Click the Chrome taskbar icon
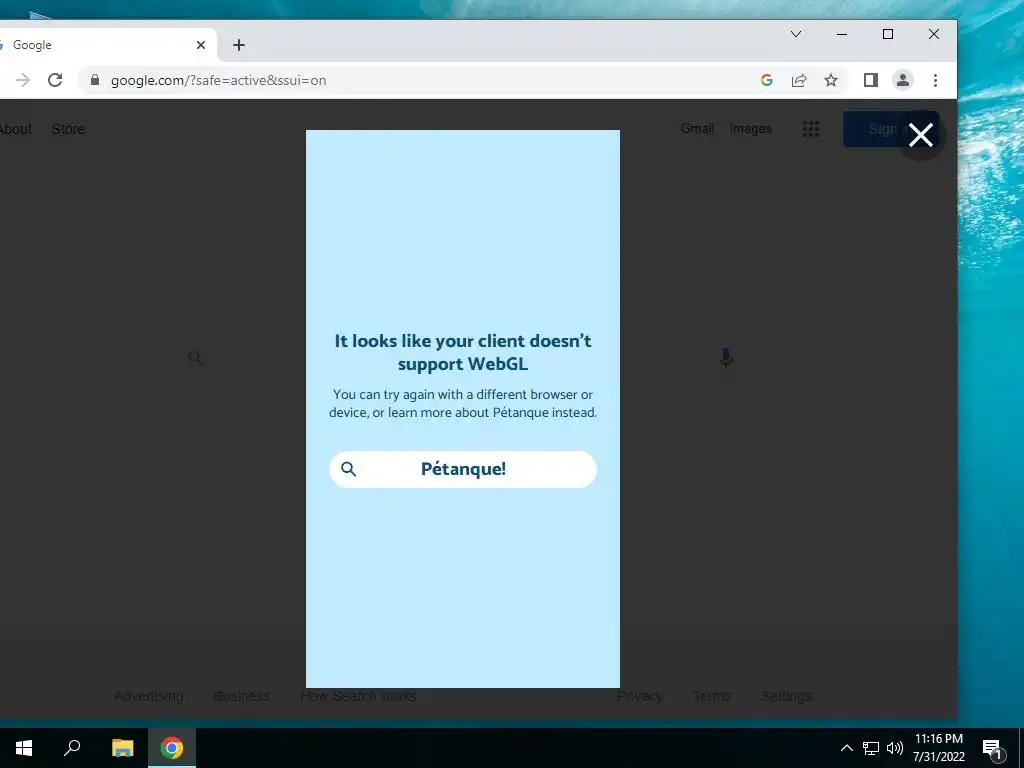The image size is (1024, 768). 172,748
